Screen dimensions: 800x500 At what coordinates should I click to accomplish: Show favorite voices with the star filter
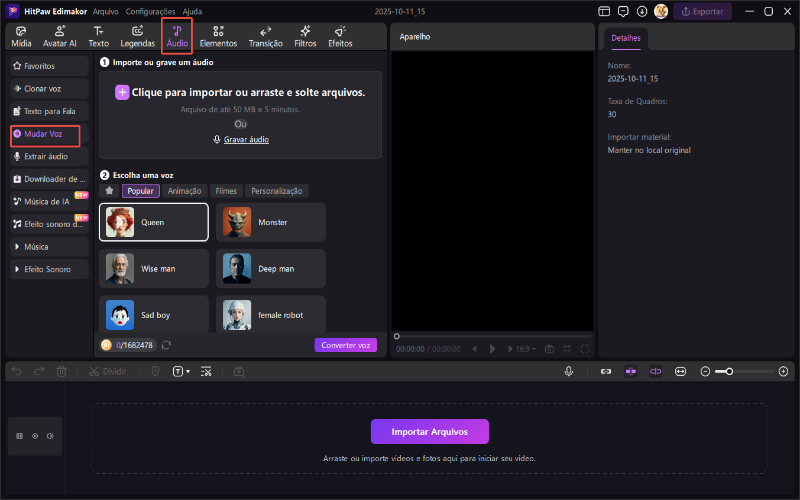pos(109,190)
